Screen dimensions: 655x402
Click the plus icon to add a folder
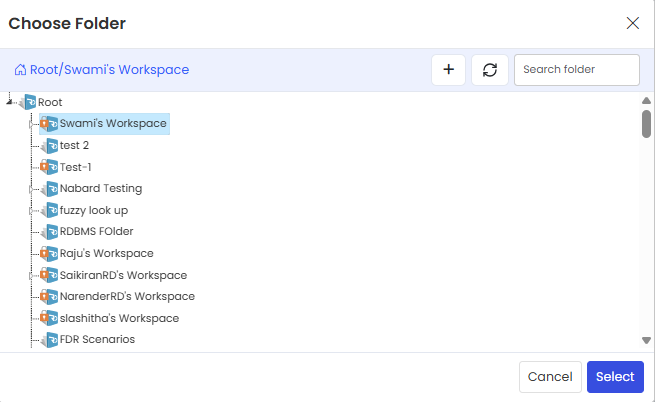coord(448,69)
